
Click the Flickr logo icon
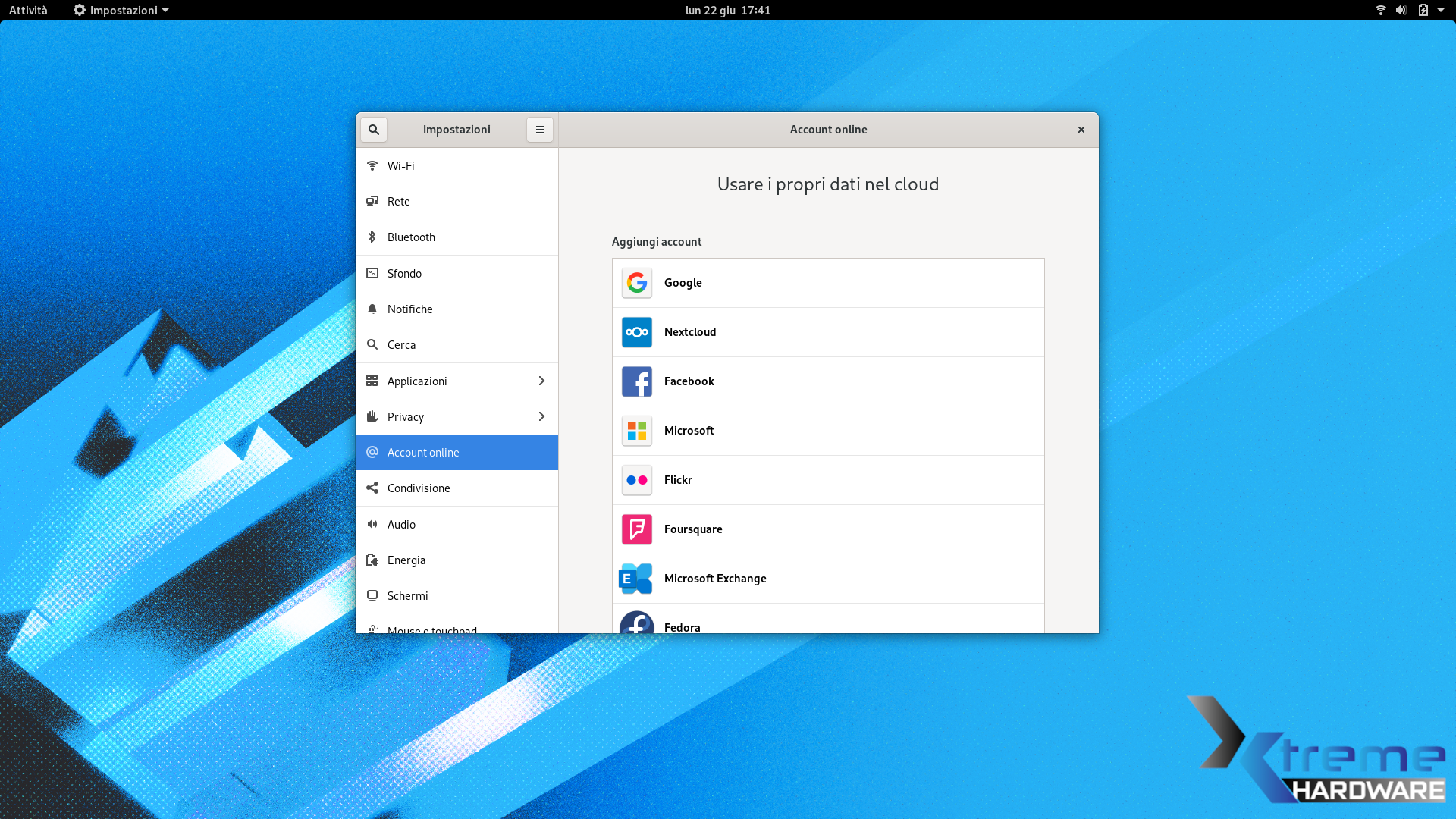tap(637, 480)
